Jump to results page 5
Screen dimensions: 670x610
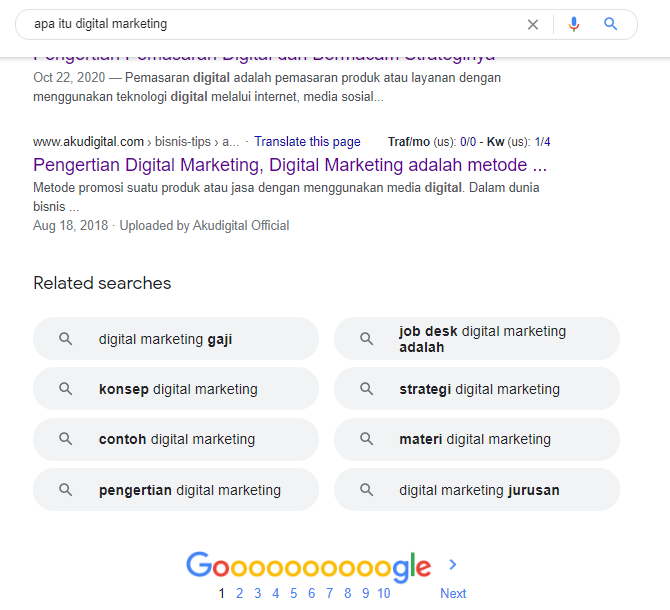[x=293, y=593]
